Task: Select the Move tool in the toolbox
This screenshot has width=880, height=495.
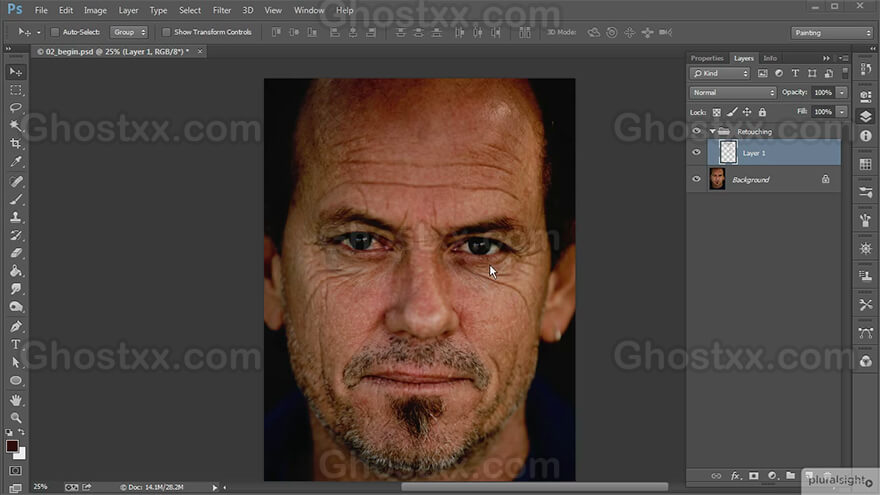Action: coord(16,71)
